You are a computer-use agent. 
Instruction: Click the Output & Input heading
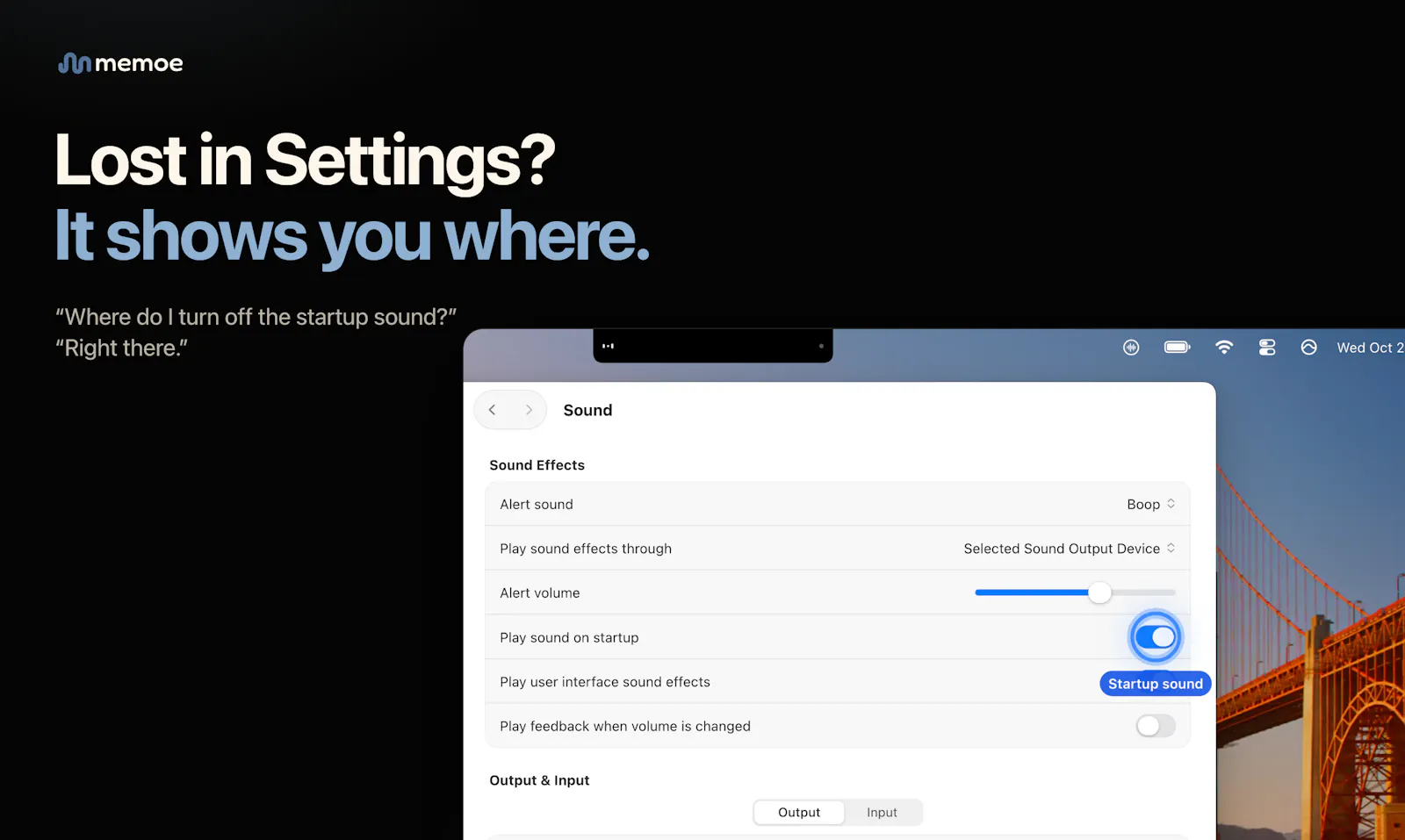tap(539, 780)
